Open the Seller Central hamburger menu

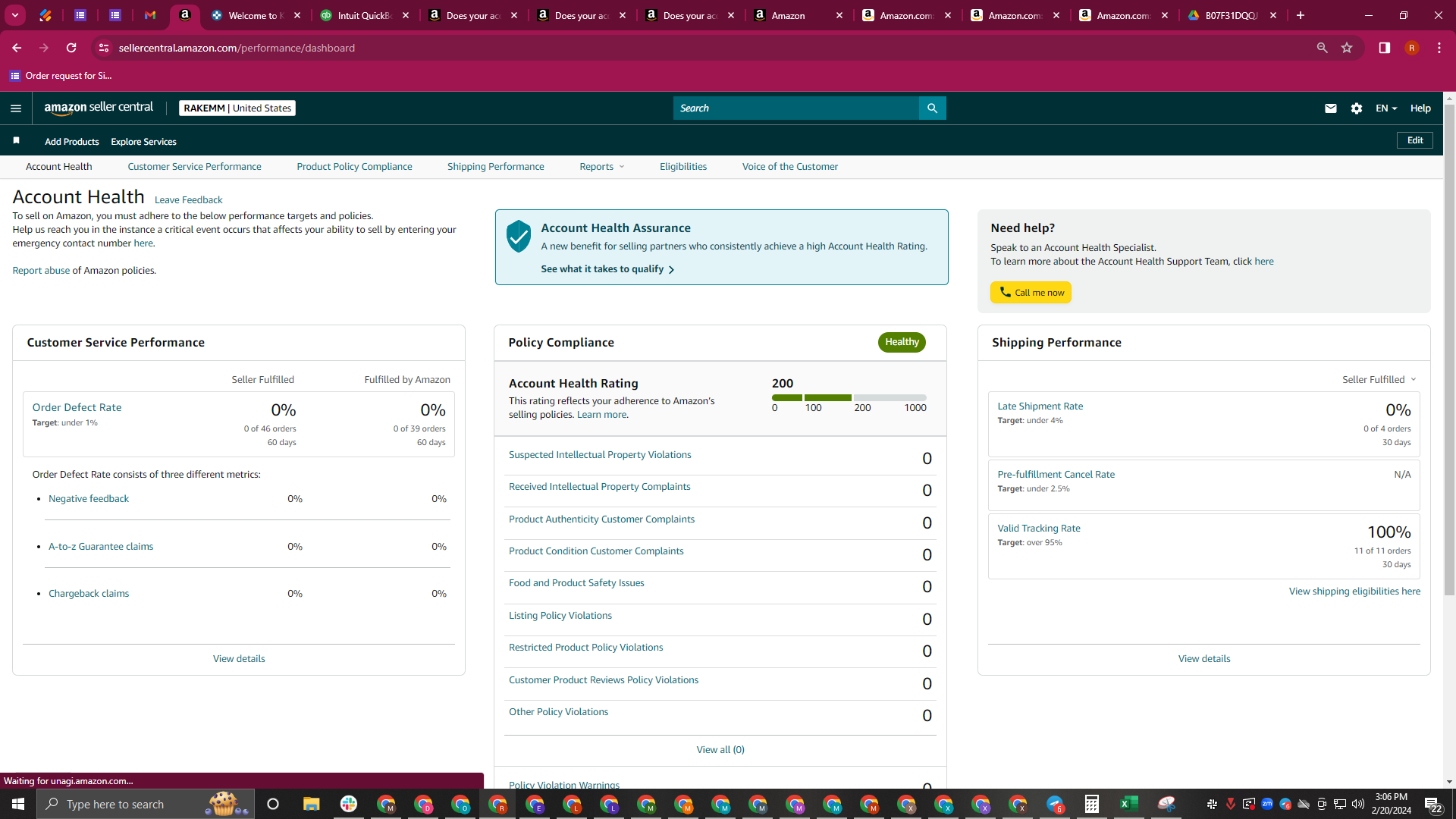point(16,108)
